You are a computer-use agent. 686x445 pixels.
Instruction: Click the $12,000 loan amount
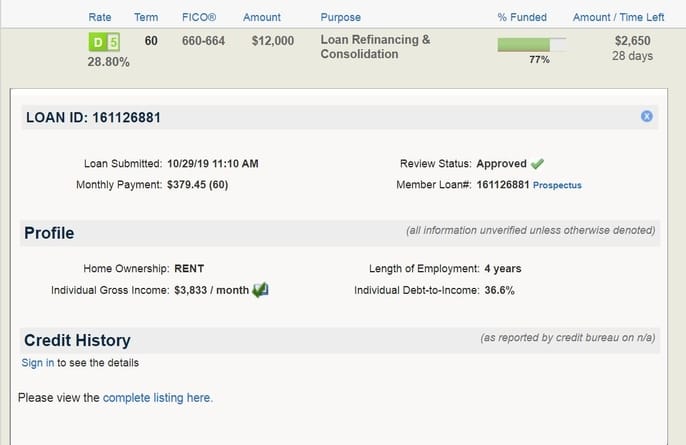coord(273,41)
